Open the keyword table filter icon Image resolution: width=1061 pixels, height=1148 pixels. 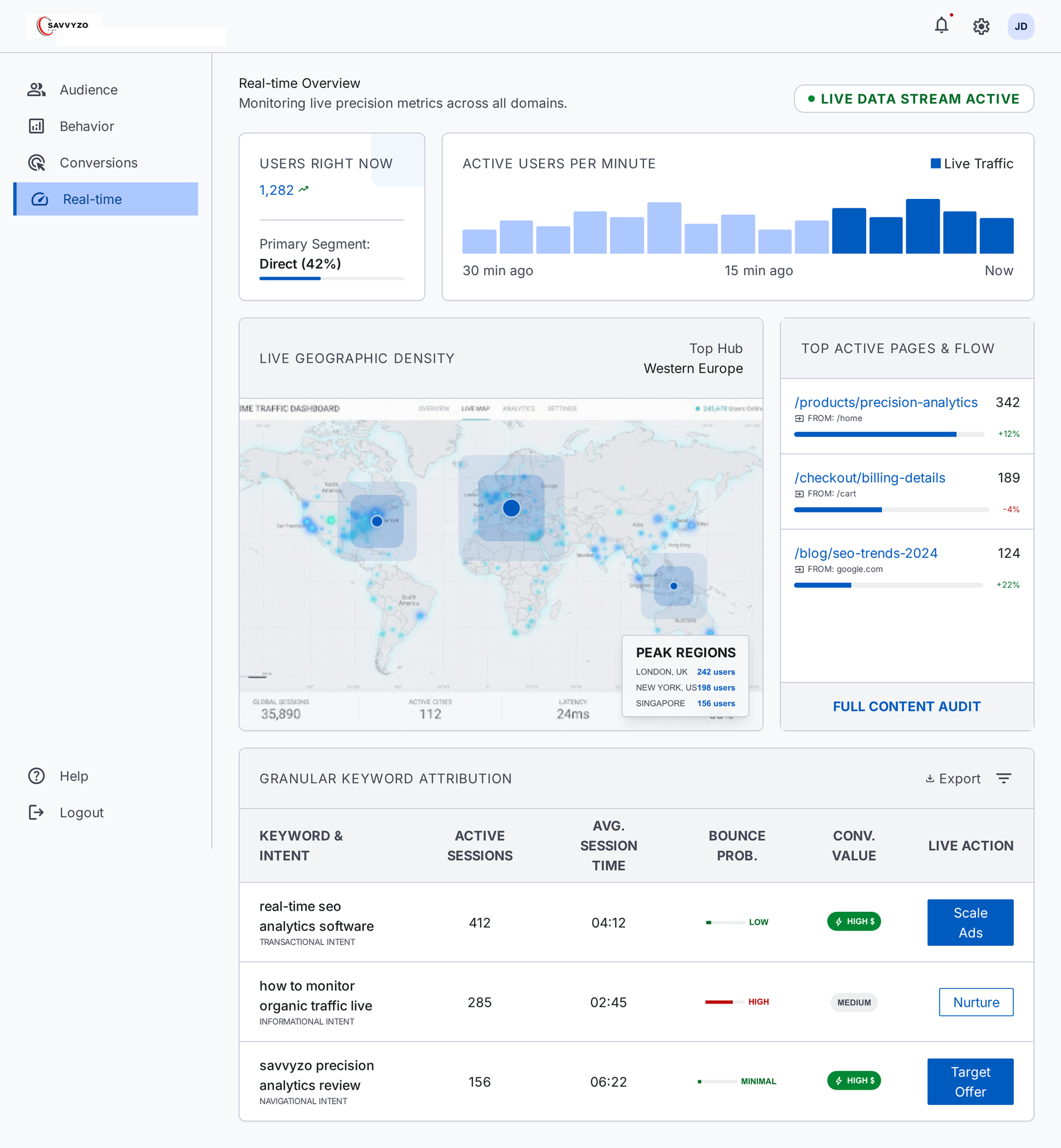click(x=1004, y=779)
